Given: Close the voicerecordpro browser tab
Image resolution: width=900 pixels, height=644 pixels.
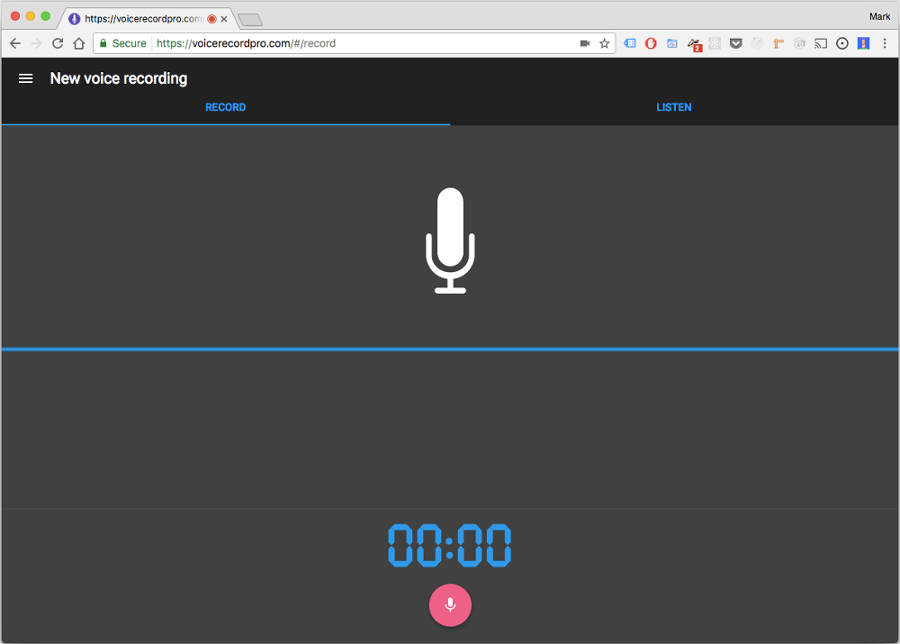Looking at the screenshot, I should [224, 19].
